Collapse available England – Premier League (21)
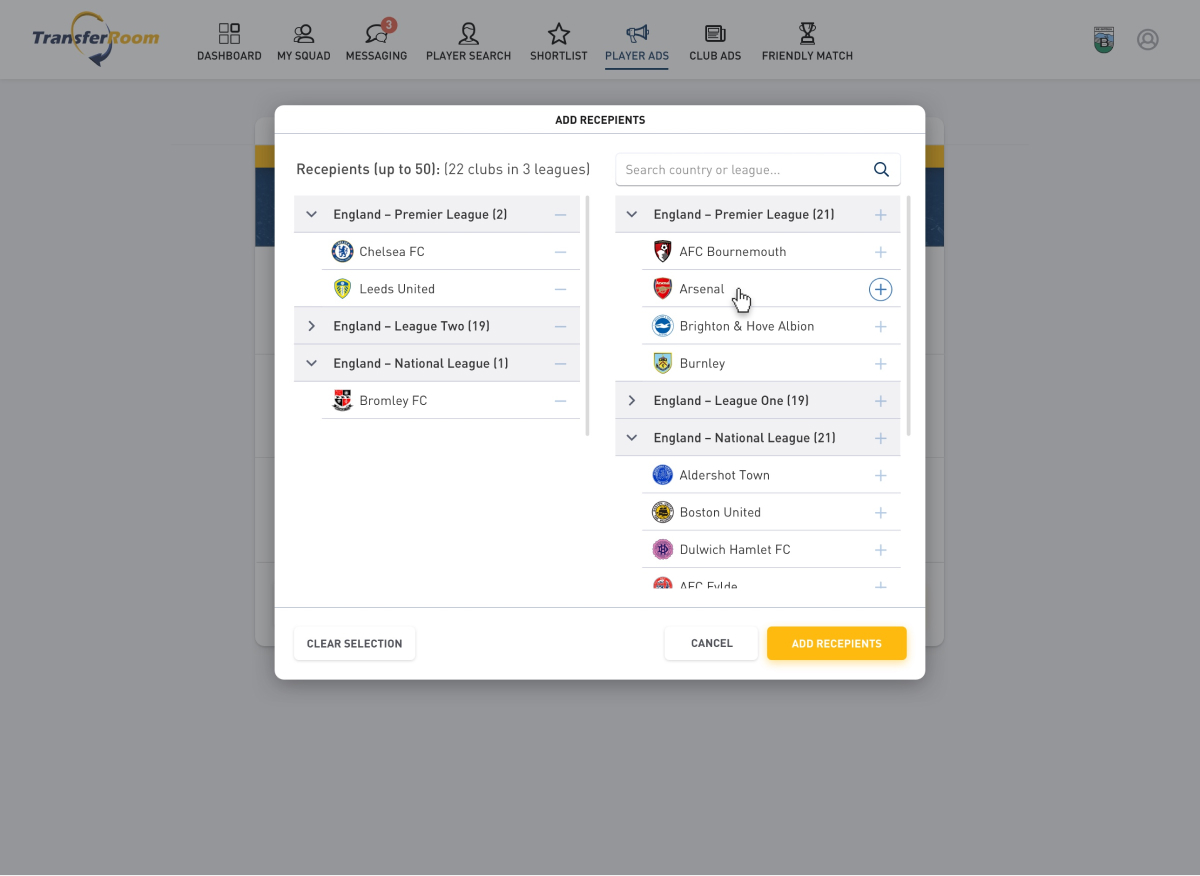The height and width of the screenshot is (876, 1200). (x=631, y=215)
